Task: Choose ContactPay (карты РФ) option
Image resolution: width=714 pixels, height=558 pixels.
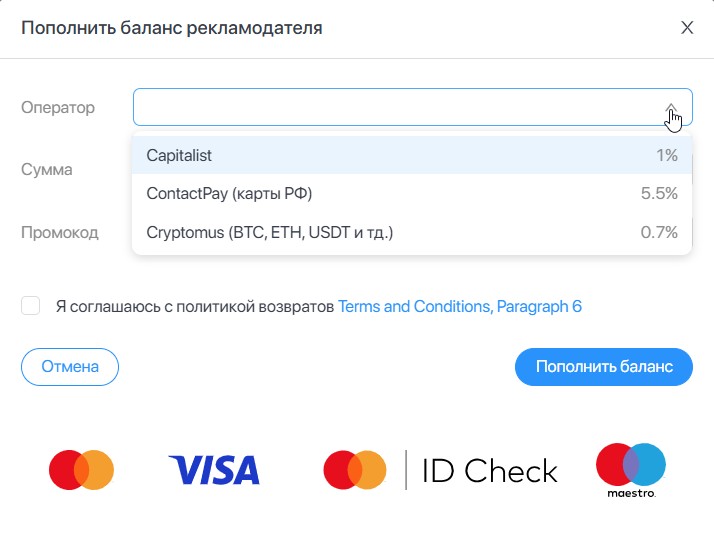Action: (x=236, y=194)
